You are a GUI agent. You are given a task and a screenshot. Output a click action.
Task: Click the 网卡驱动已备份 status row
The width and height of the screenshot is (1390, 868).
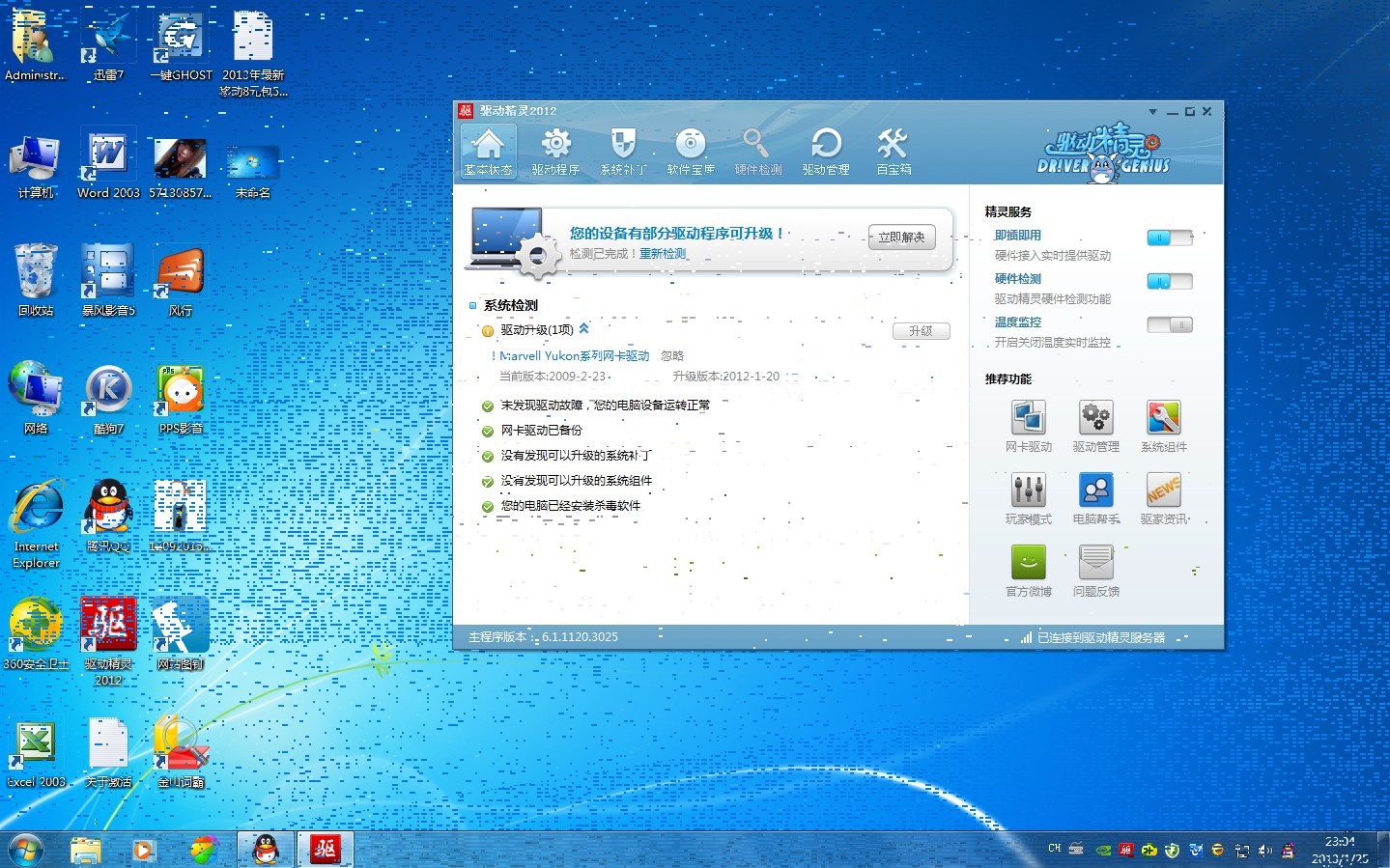coord(541,431)
